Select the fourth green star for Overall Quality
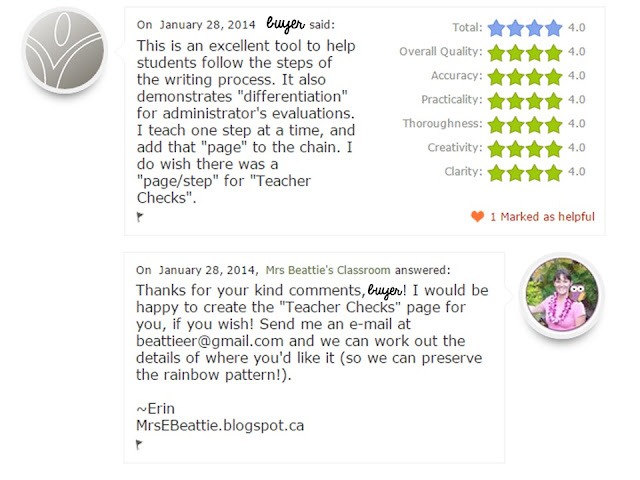Viewport: 640px width, 480px height. [551, 52]
